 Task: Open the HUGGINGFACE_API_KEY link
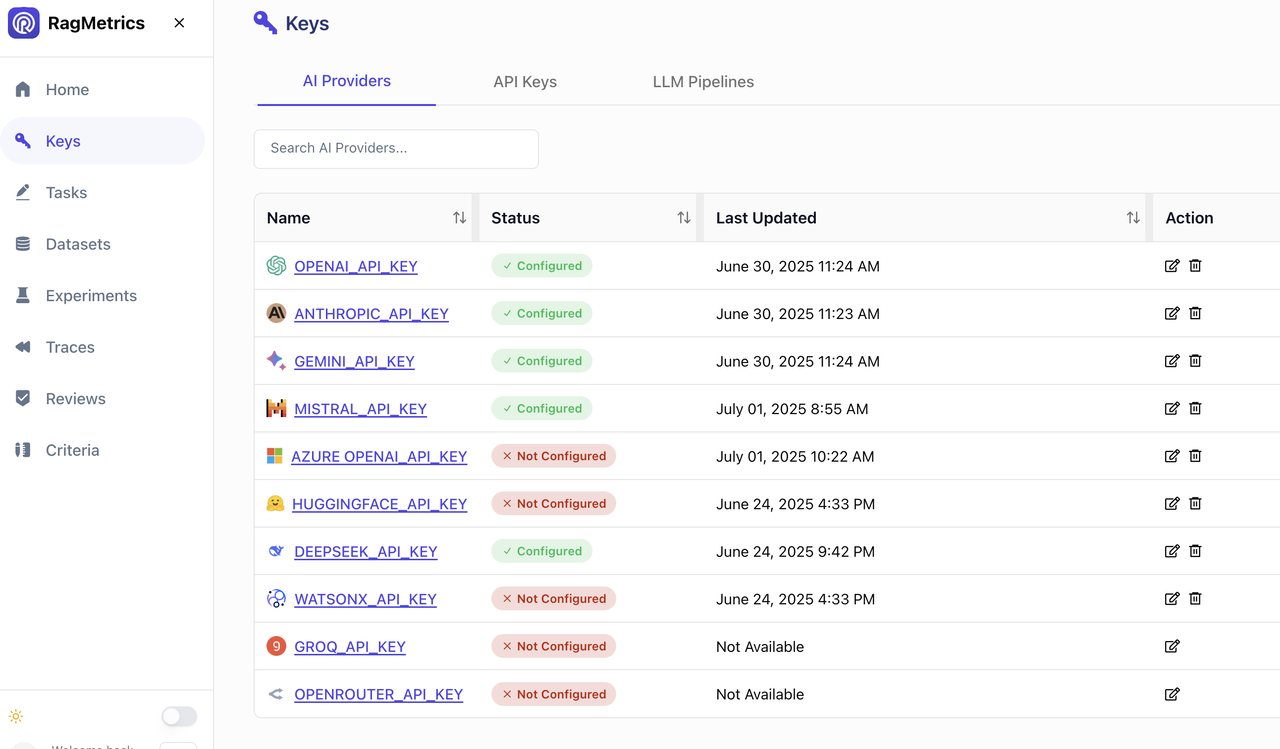tap(380, 504)
